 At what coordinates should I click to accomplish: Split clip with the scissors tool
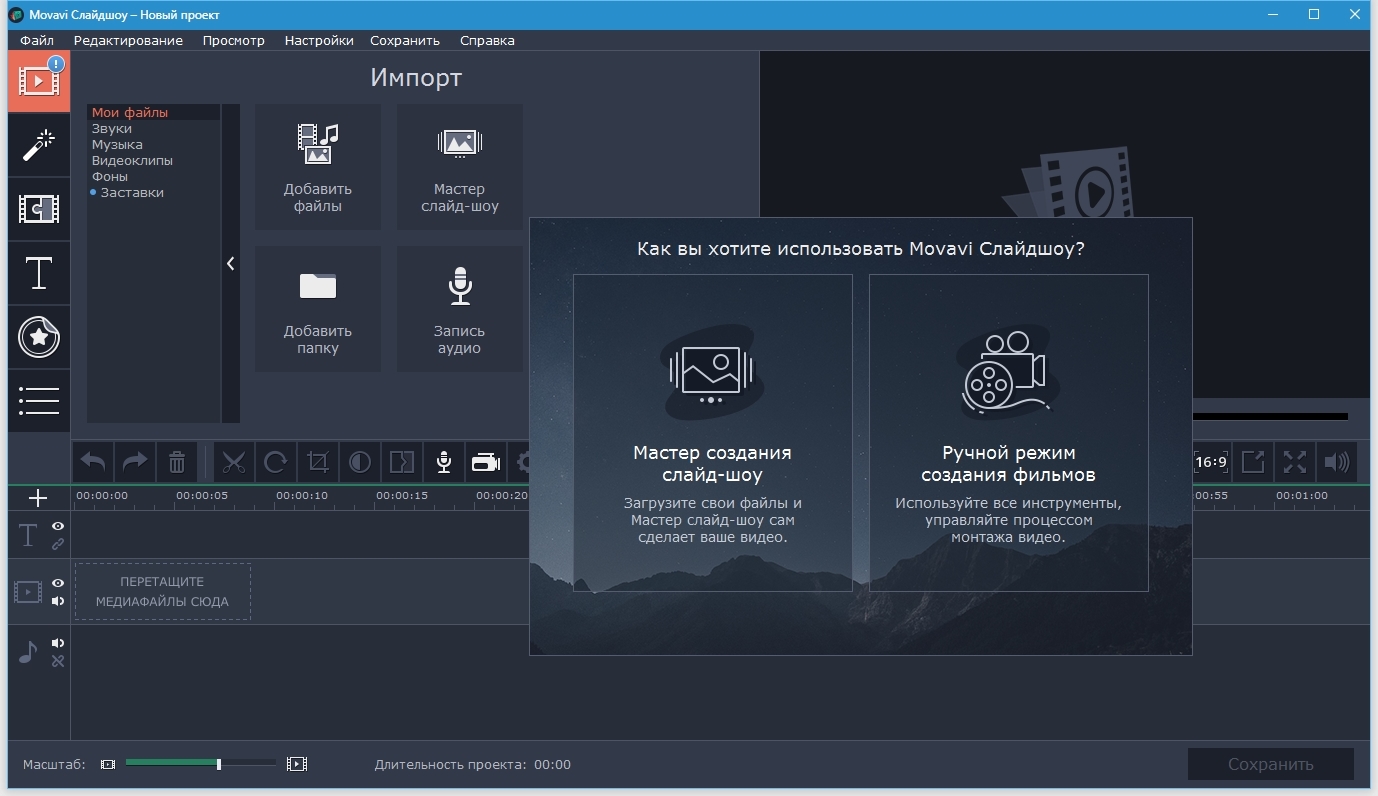[234, 462]
